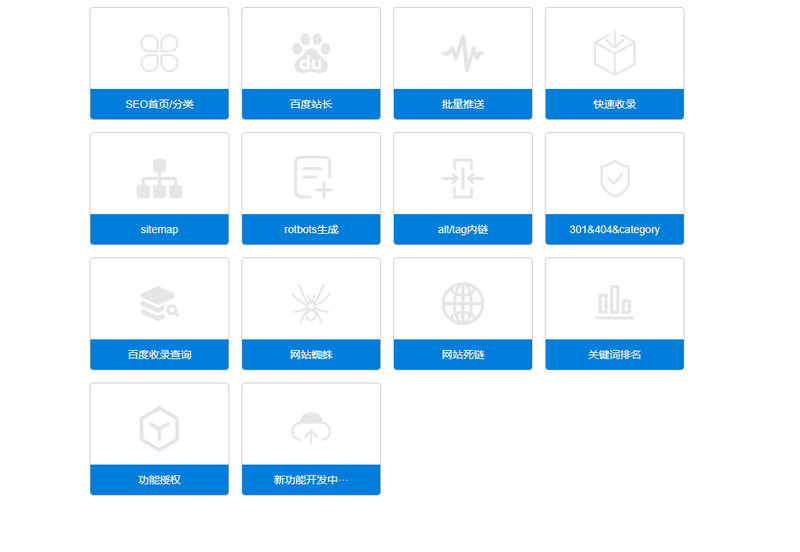Click the pulse wave icon for batch push
Viewport: 800px width, 552px height.
[463, 53]
